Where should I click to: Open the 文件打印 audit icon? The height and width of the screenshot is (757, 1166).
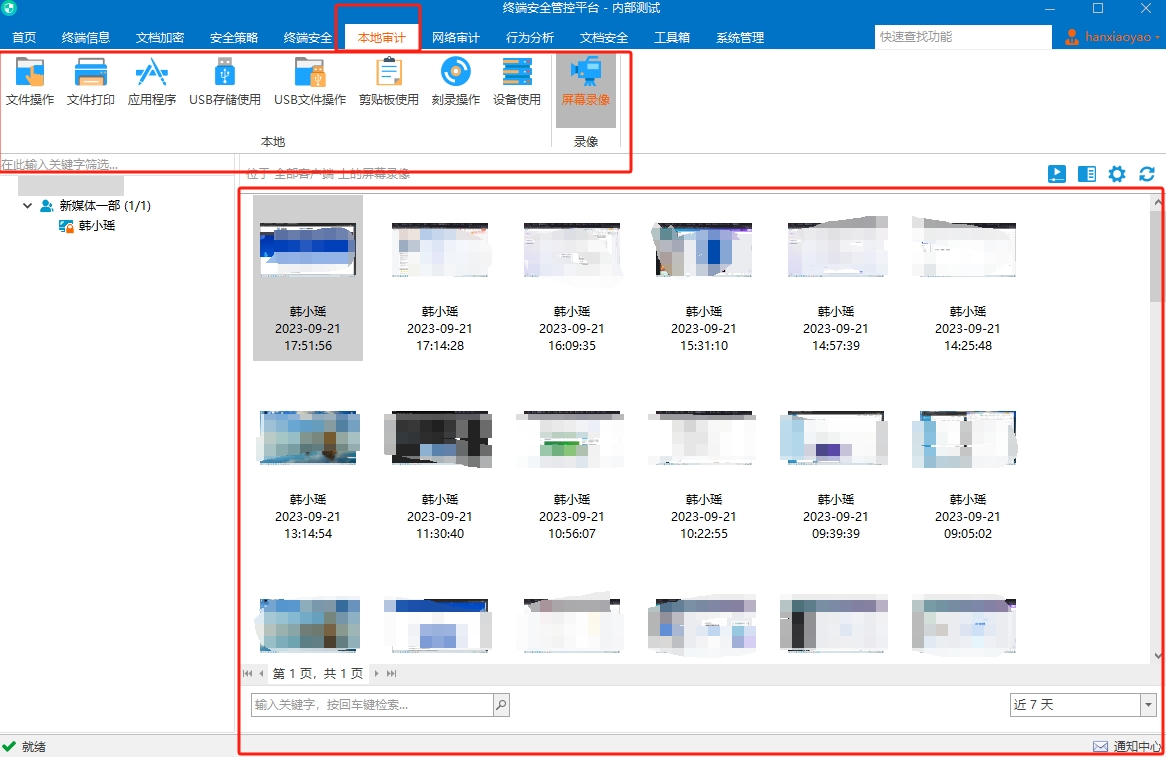point(91,82)
